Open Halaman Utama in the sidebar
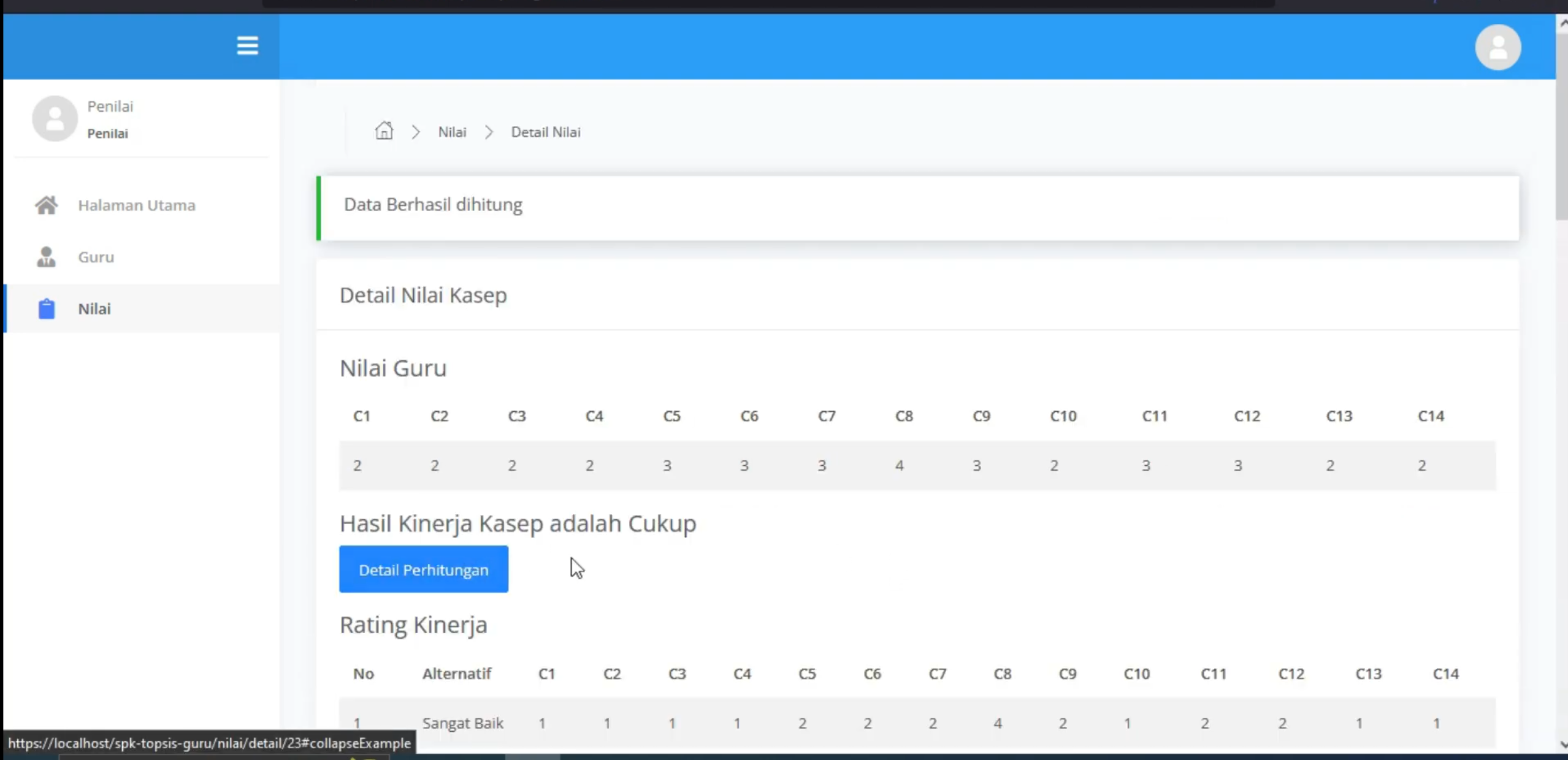Screen dimensions: 1568x760 point(141,205)
